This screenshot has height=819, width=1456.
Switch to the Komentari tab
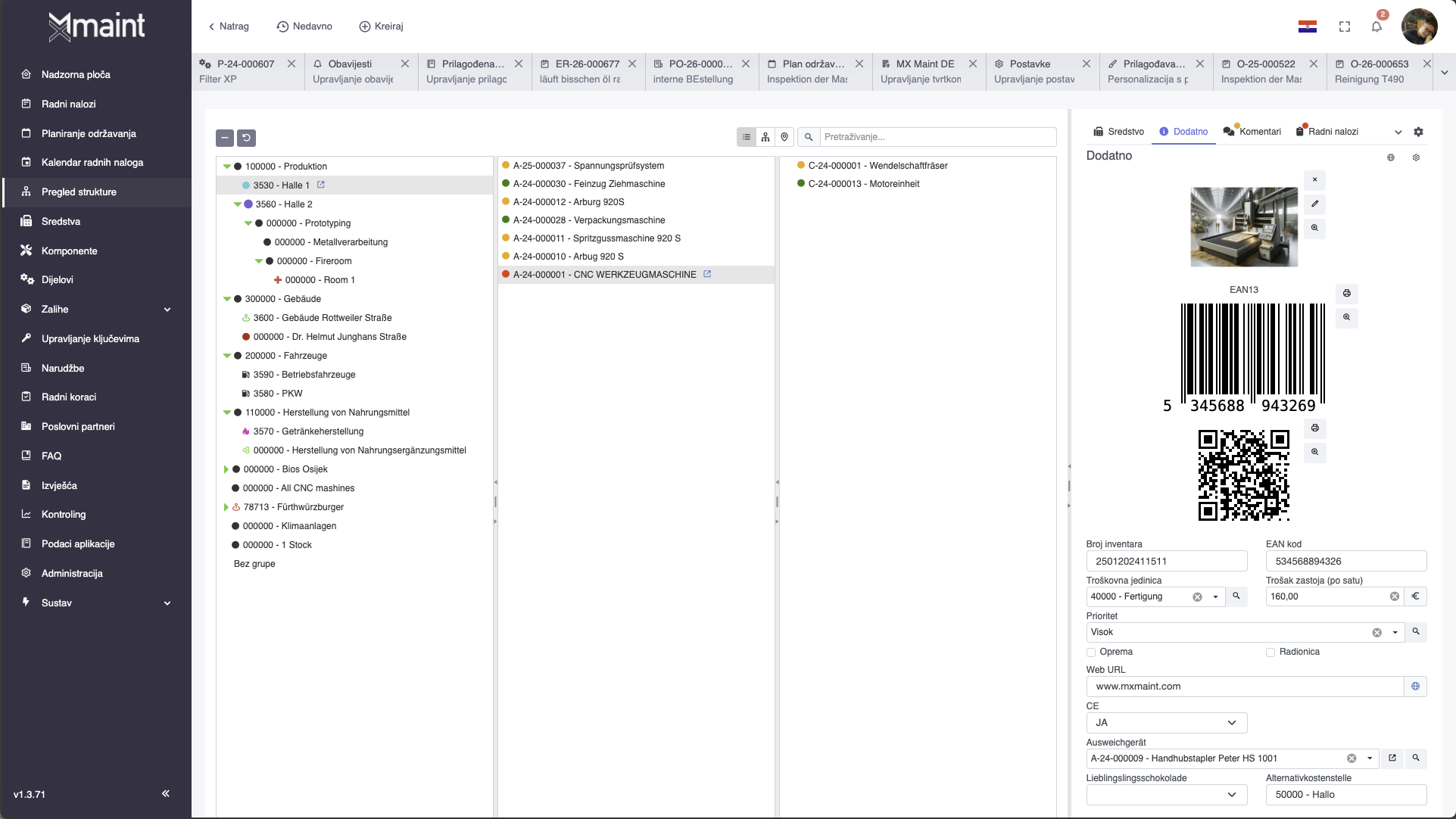(1253, 132)
